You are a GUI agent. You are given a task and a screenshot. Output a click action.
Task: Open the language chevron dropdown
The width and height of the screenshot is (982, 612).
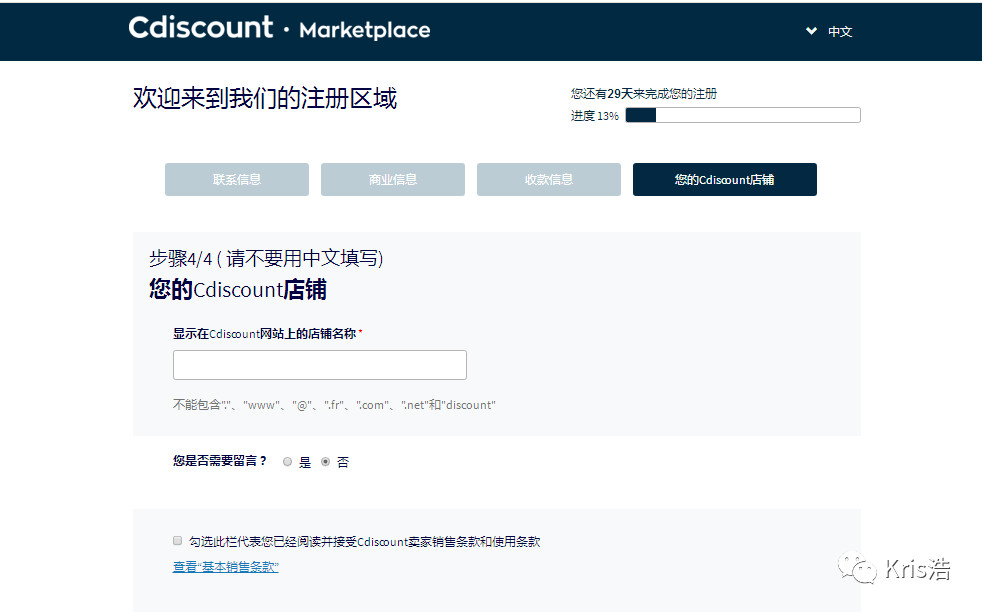pyautogui.click(x=811, y=31)
